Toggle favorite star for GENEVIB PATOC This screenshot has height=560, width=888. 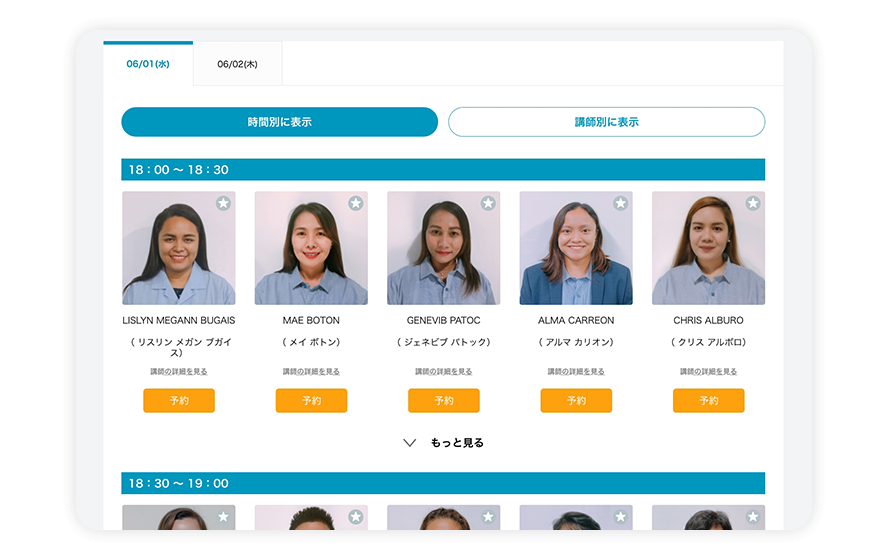(488, 204)
